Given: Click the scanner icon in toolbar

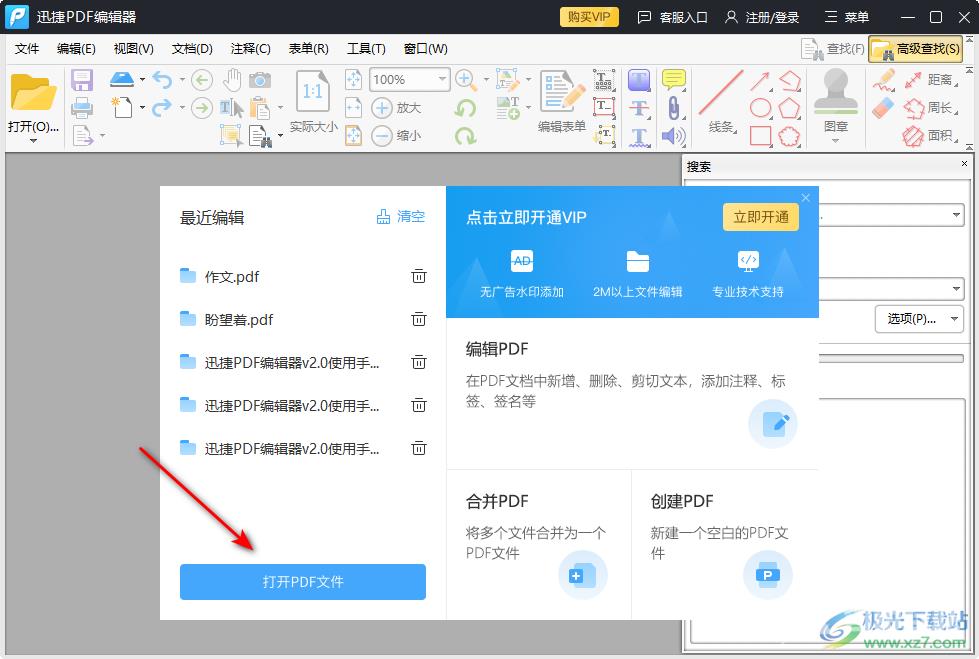Looking at the screenshot, I should [122, 79].
